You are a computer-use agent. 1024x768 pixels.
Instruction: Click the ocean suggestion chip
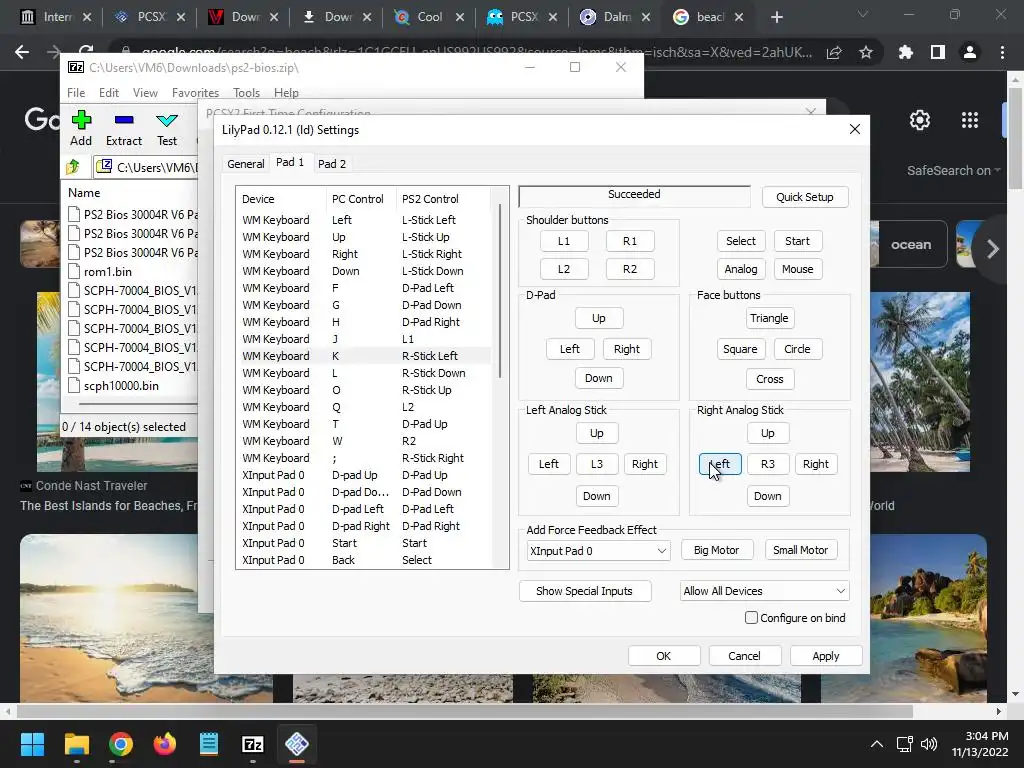pos(910,245)
